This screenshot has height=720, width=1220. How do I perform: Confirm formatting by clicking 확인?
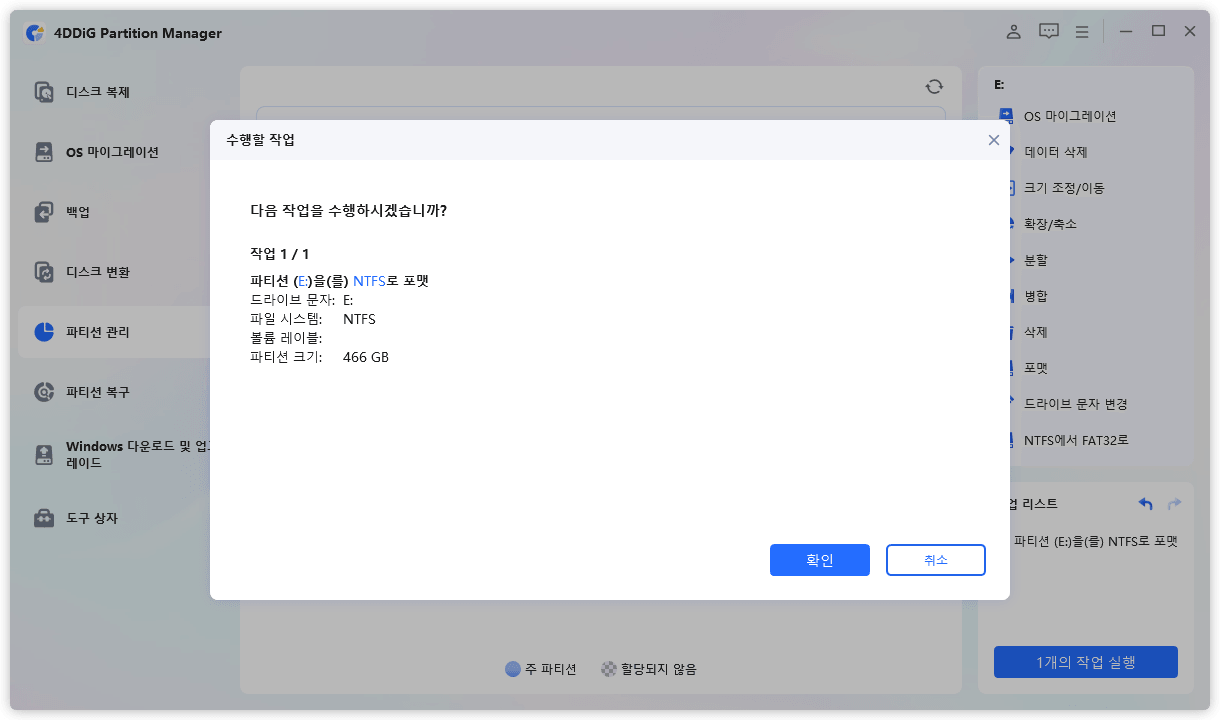point(819,560)
